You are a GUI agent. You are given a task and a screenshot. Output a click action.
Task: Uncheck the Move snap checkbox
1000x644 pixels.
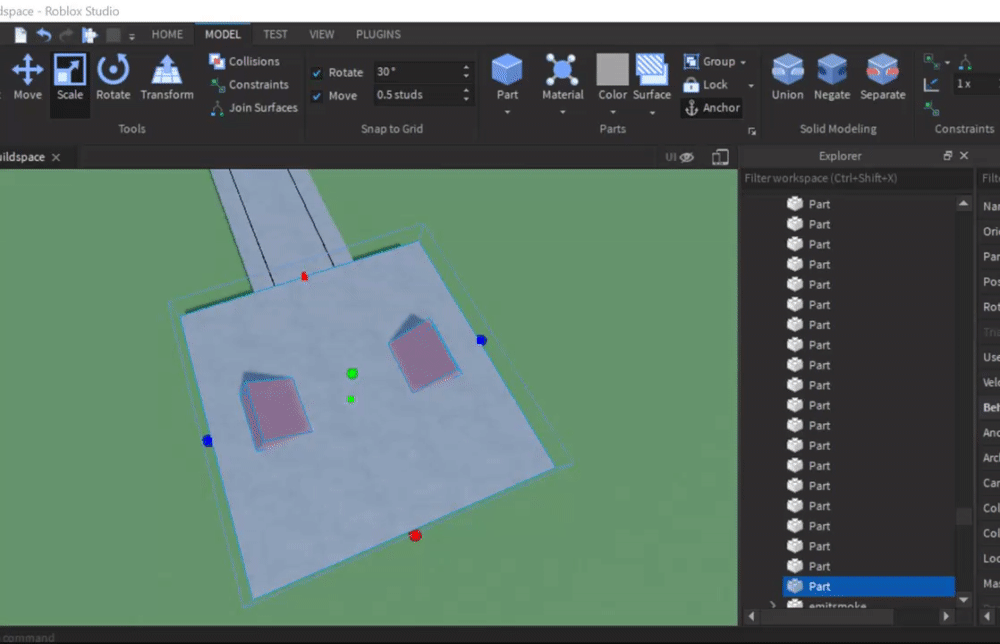pyautogui.click(x=317, y=96)
